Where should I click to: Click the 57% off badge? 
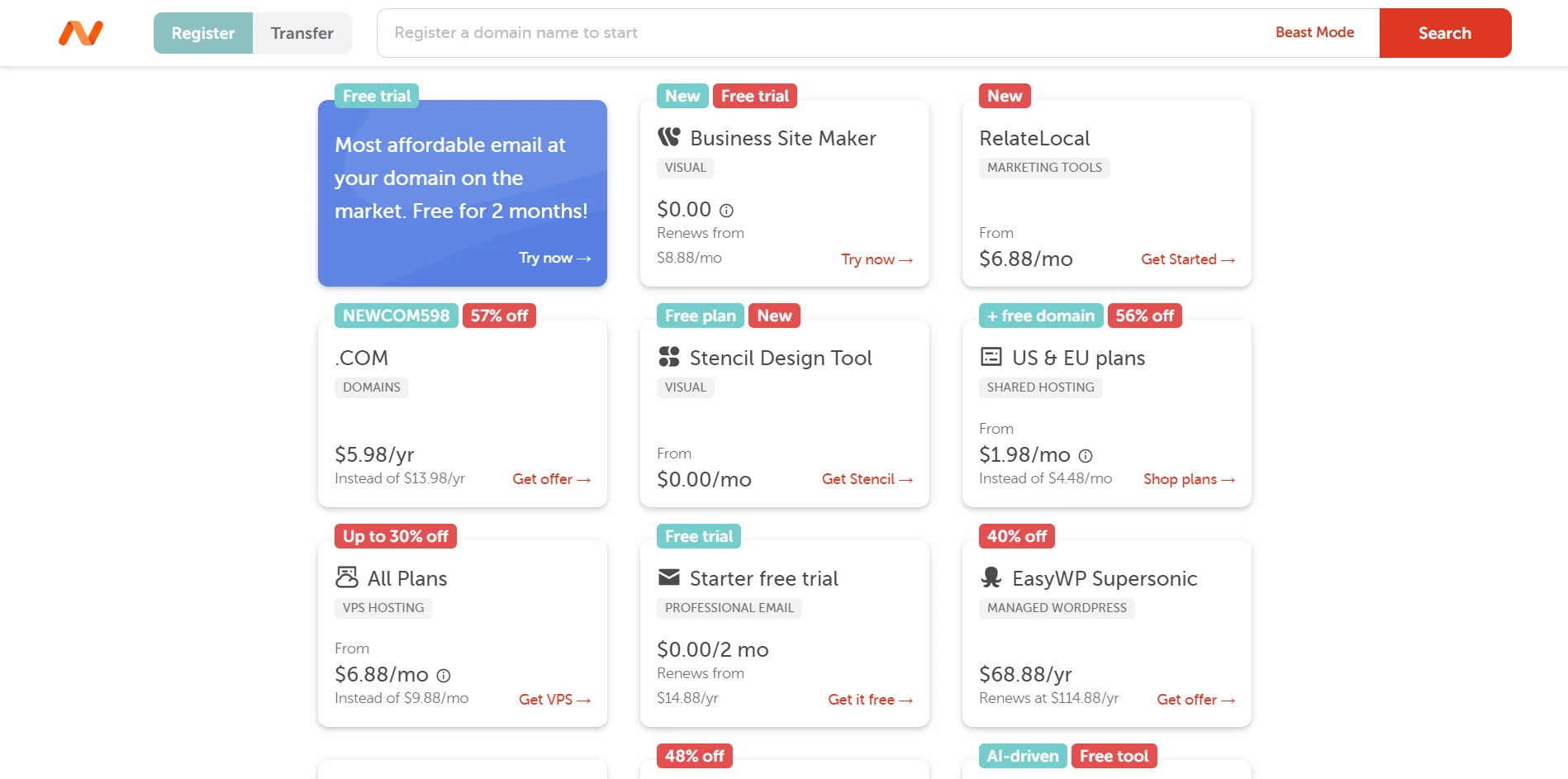tap(499, 316)
